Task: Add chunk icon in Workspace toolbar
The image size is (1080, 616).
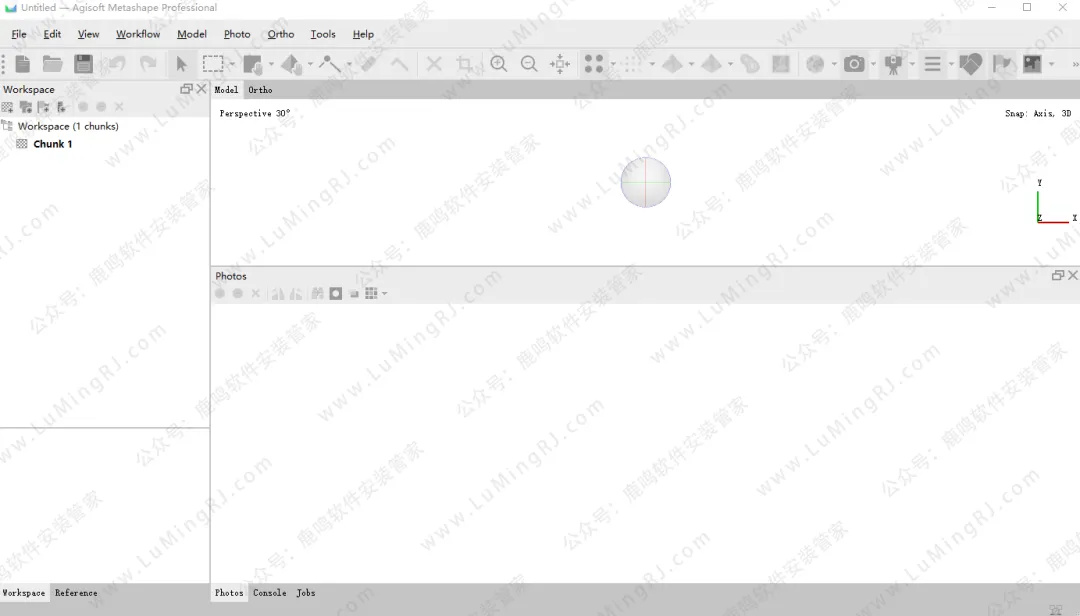Action: point(8,107)
